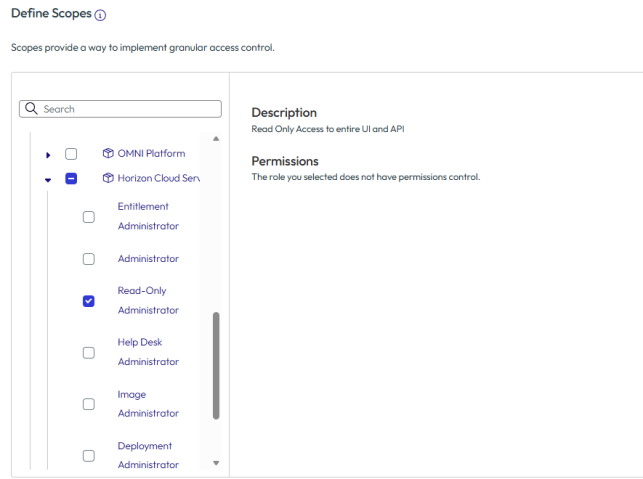The height and width of the screenshot is (479, 643).
Task: Check the Image Administrator checkbox
Action: (x=89, y=404)
